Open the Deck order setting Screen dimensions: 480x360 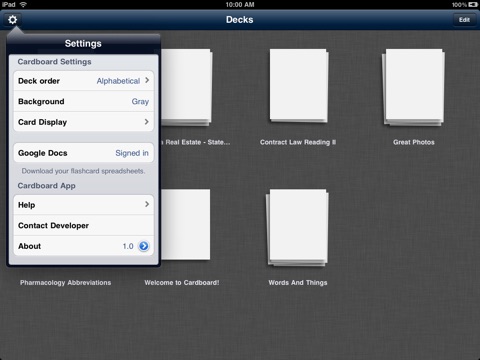click(84, 81)
